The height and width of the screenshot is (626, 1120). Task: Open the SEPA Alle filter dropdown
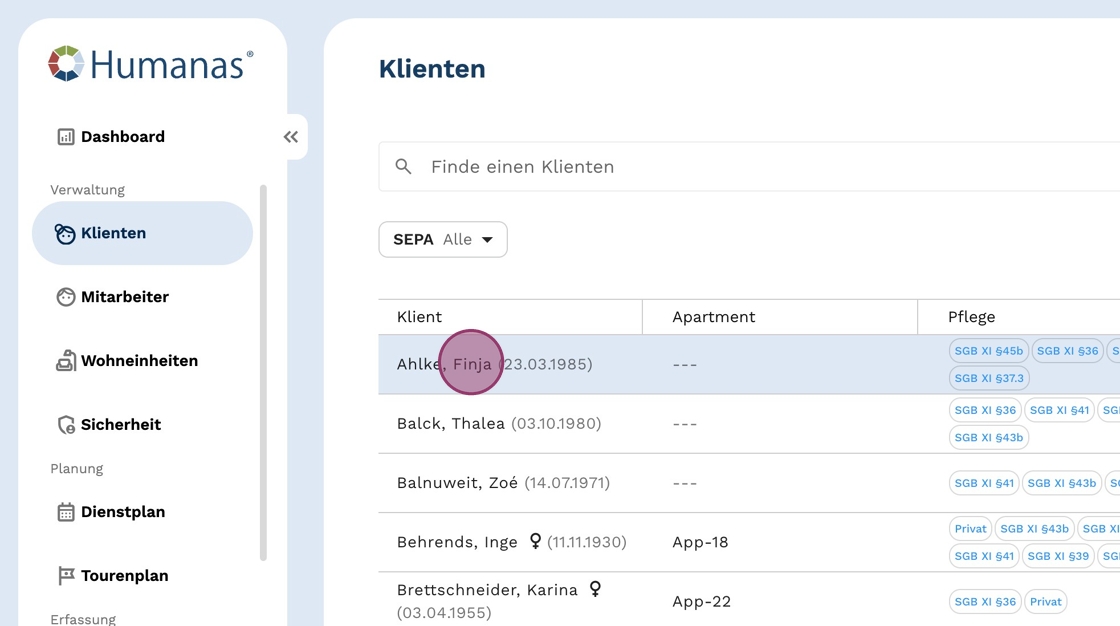[443, 240]
